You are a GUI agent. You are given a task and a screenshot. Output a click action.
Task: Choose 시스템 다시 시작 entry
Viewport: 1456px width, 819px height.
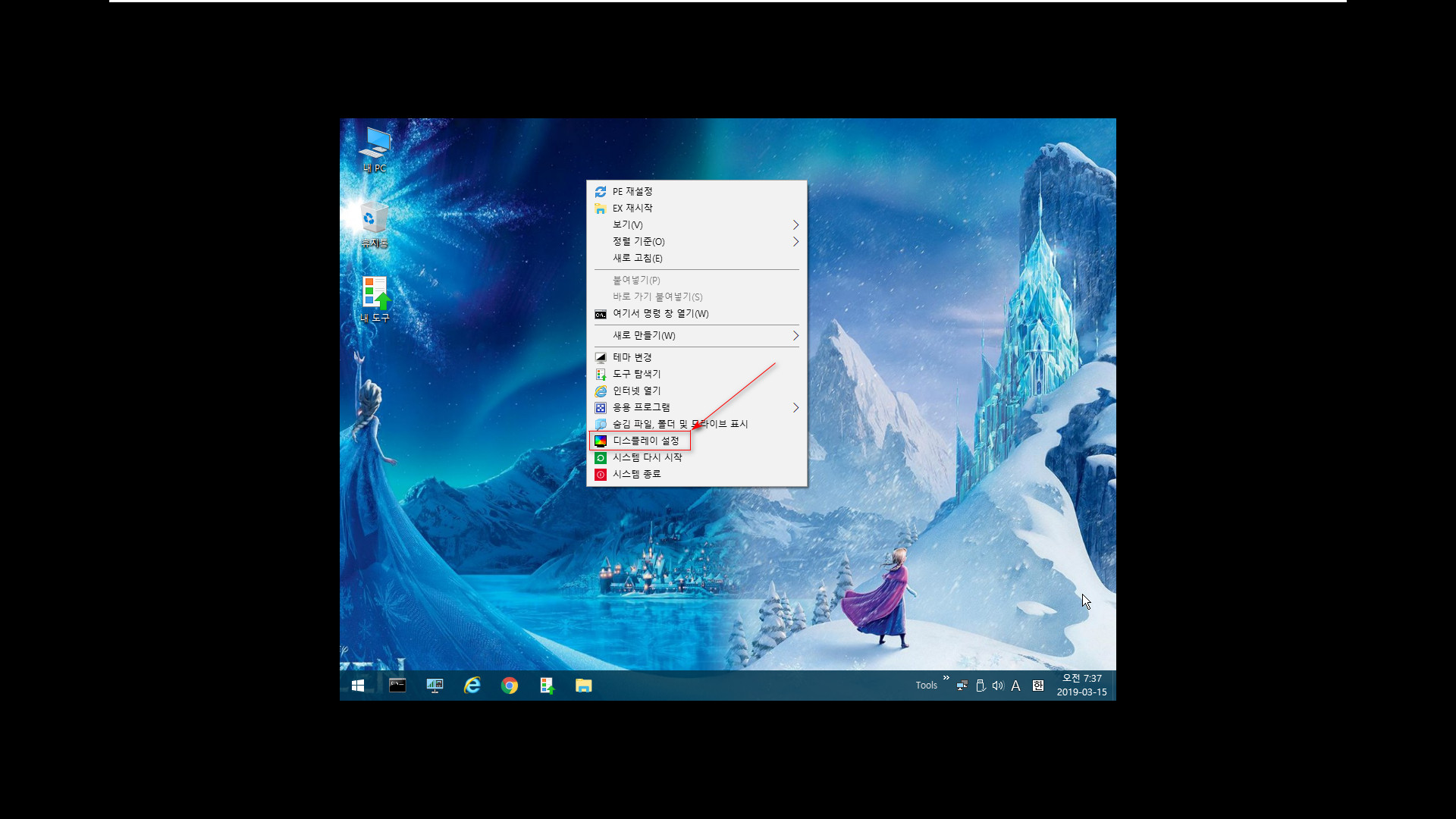(696, 457)
